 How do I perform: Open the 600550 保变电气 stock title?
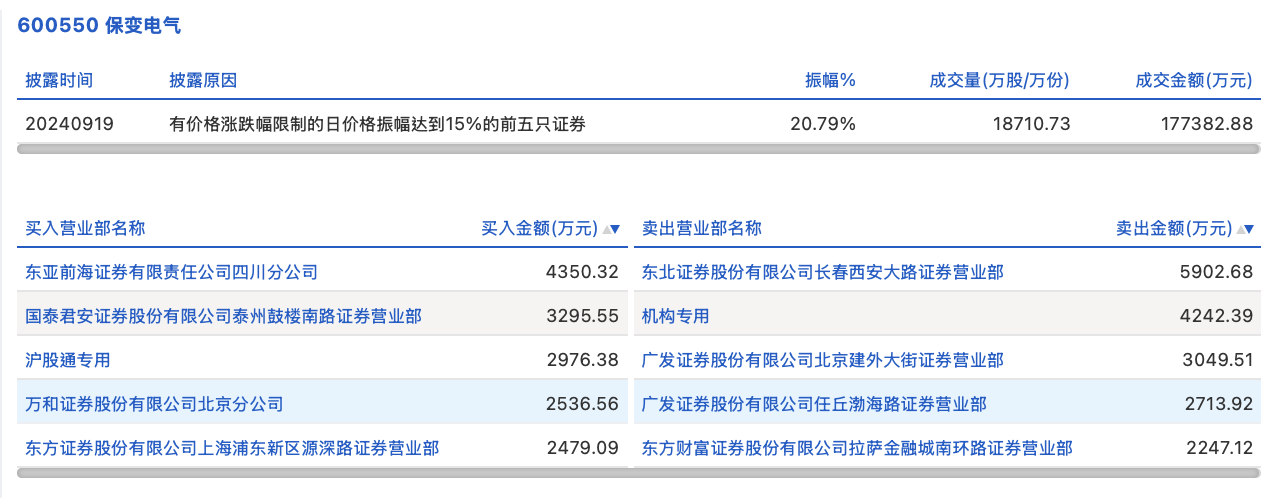click(x=99, y=26)
